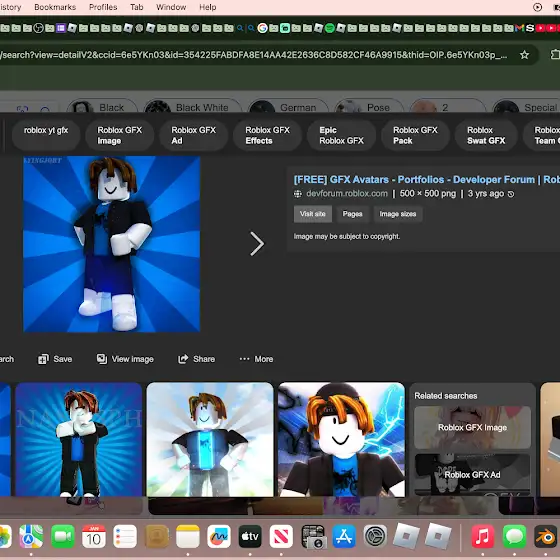Open the Window menu
The height and width of the screenshot is (560, 560).
tap(171, 7)
